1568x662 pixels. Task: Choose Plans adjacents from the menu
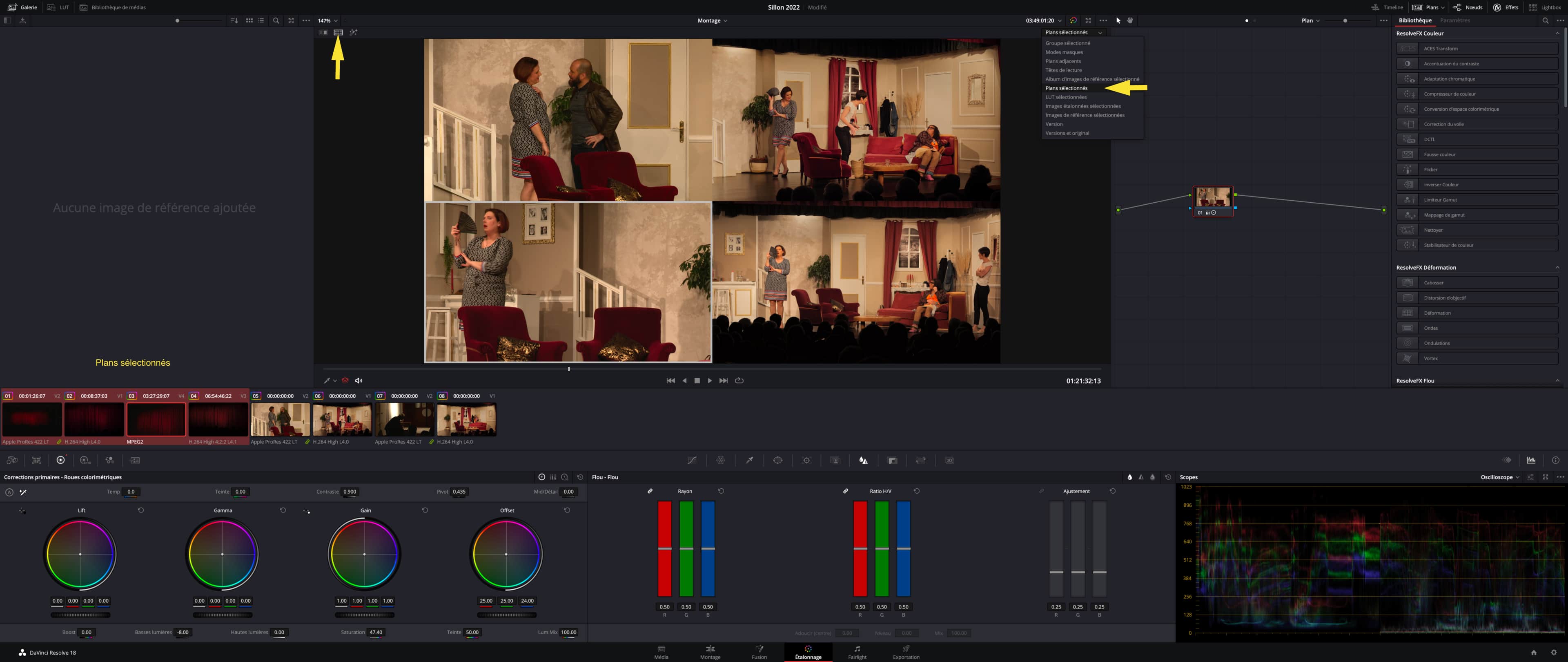[1063, 61]
